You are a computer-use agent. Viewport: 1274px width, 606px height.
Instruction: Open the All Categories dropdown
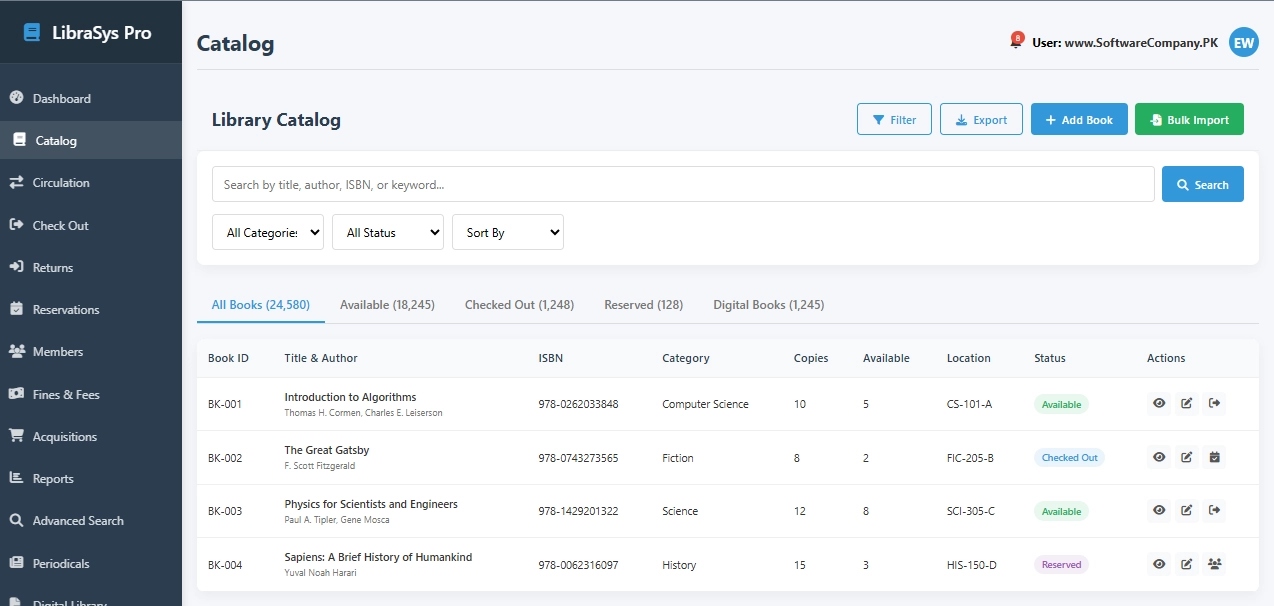click(267, 231)
